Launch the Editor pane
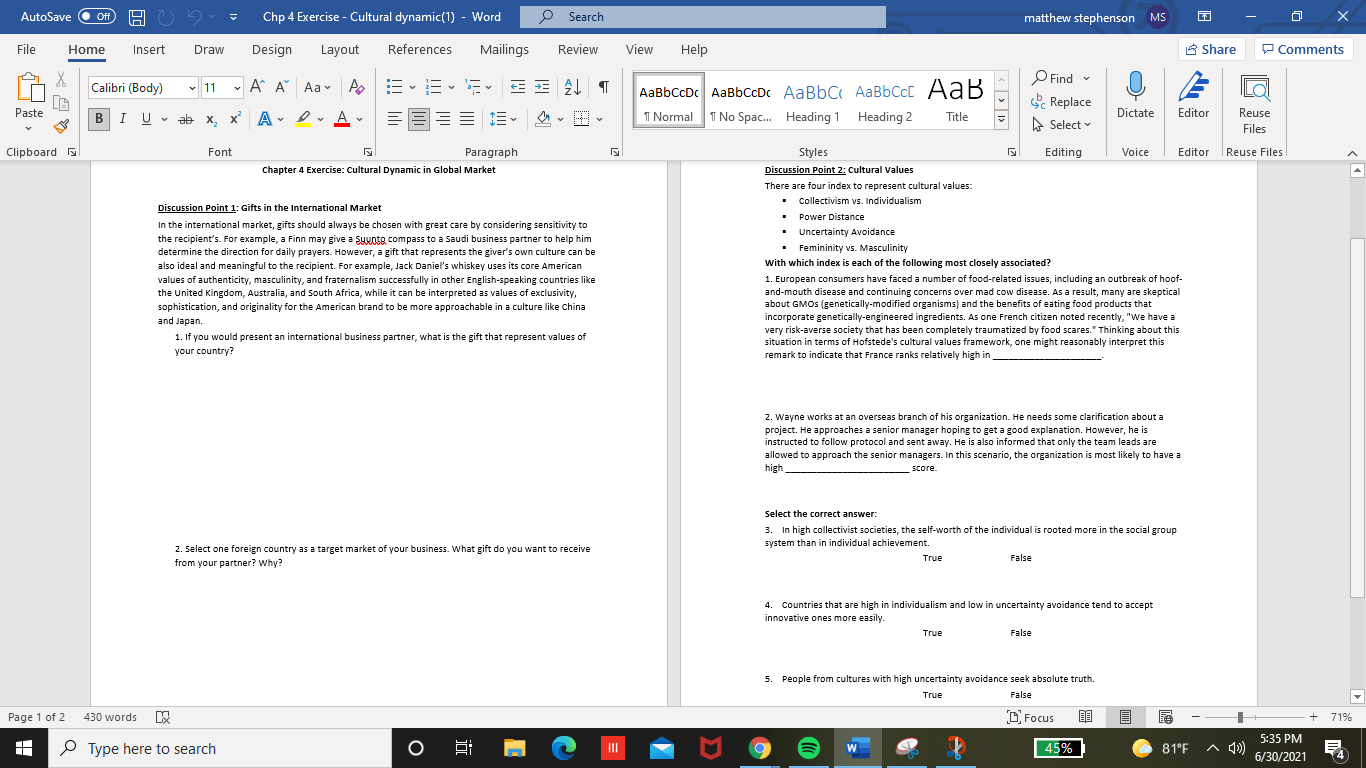The height and width of the screenshot is (768, 1366). point(1193,98)
